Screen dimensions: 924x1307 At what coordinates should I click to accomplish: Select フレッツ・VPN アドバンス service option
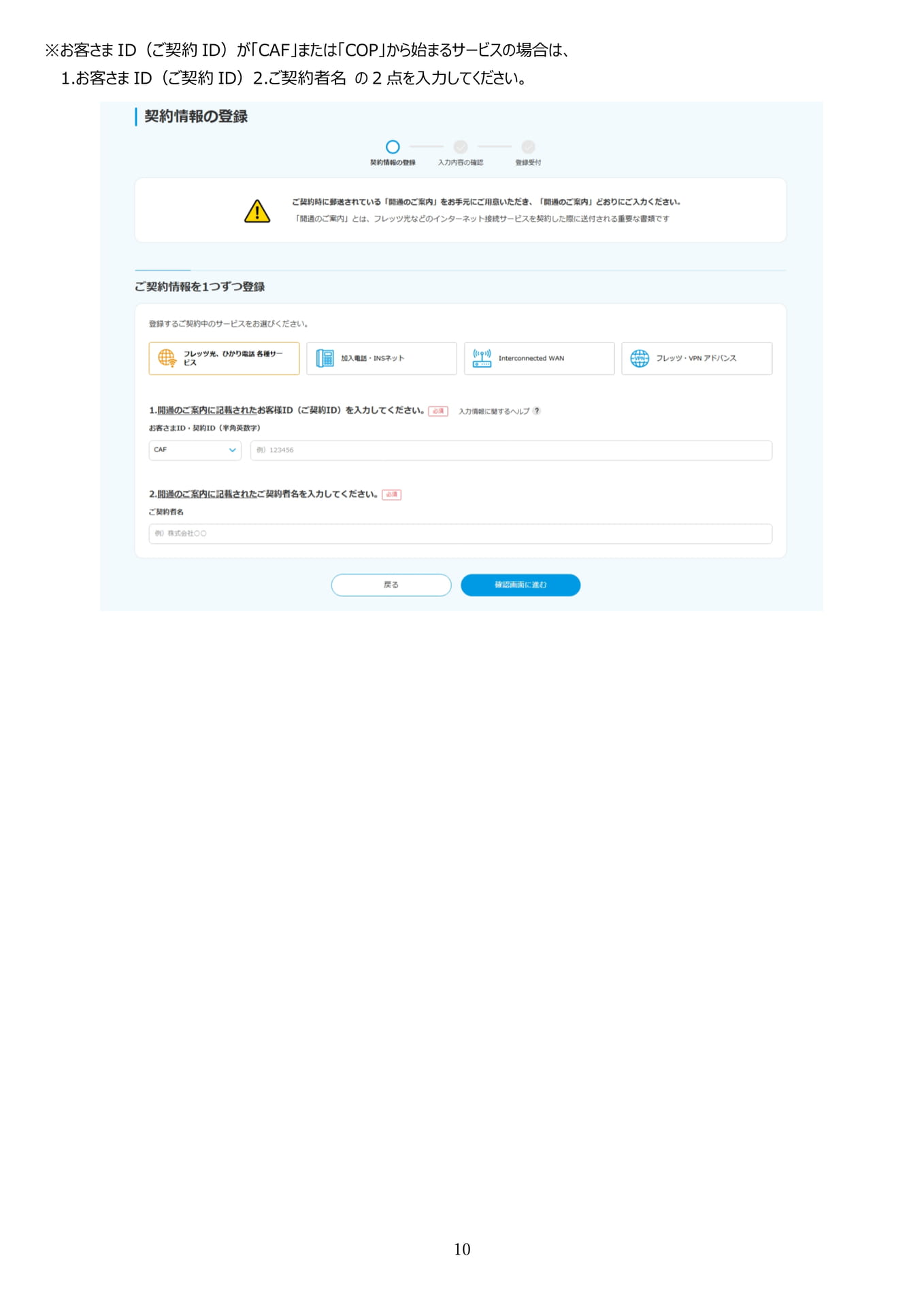[x=697, y=358]
